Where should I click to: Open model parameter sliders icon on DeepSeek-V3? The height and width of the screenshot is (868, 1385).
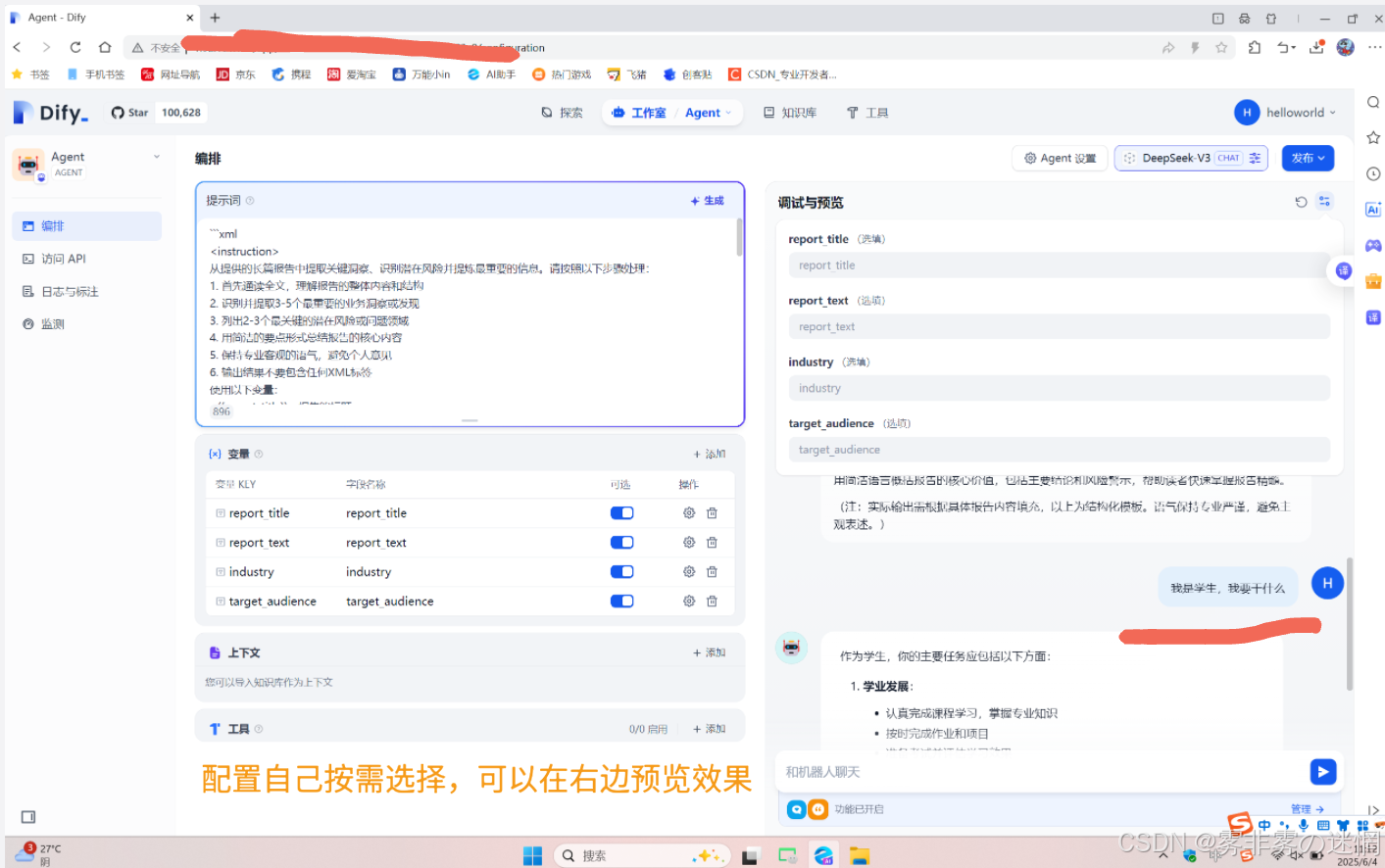[x=1255, y=158]
